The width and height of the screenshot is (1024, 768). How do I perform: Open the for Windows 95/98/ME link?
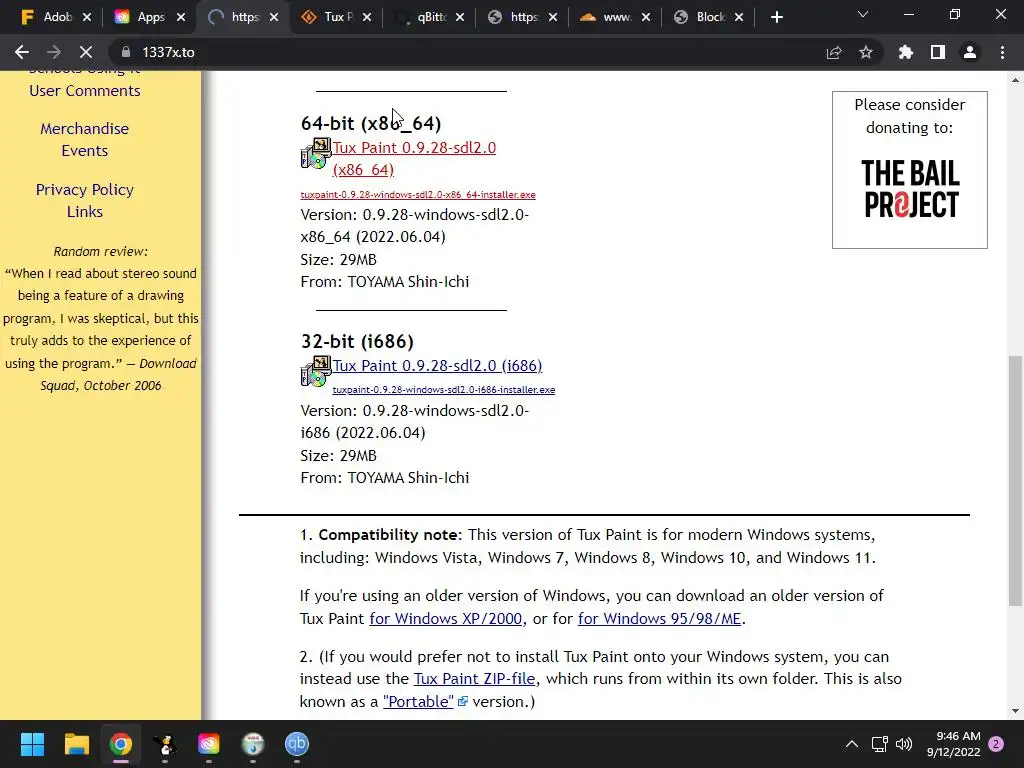[660, 618]
